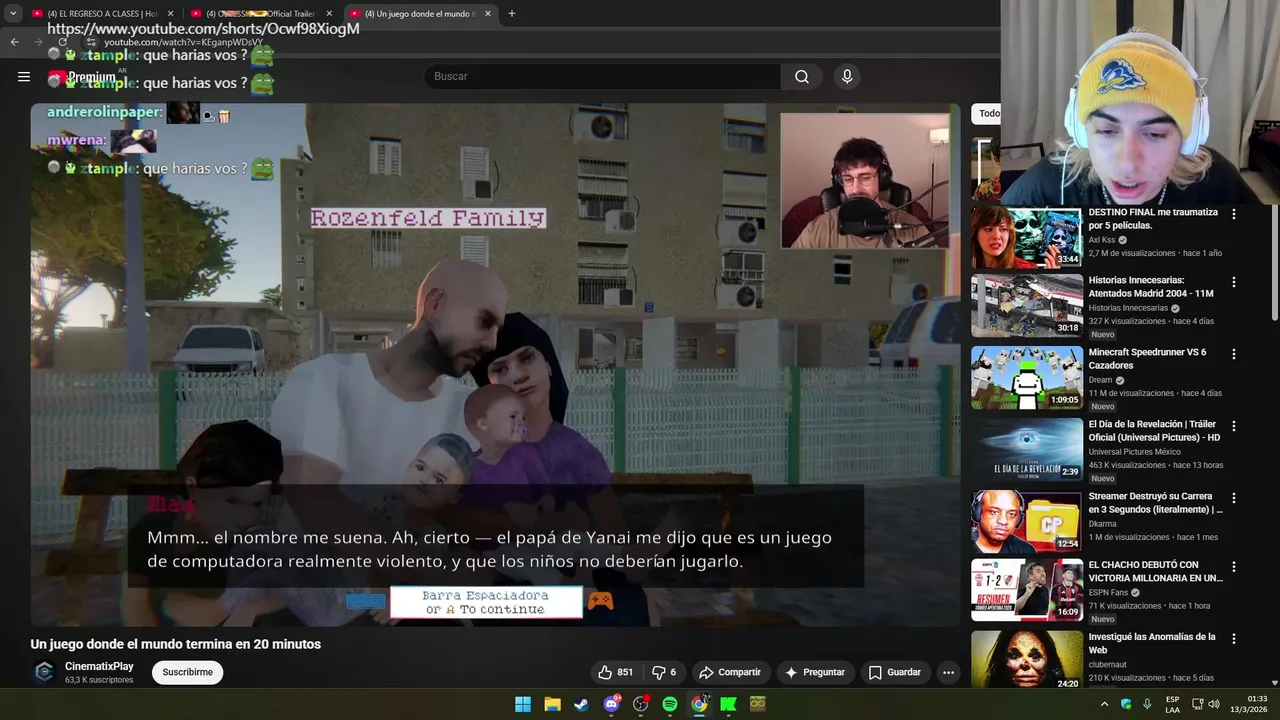Viewport: 1280px width, 720px height.
Task: Open options menu for 'Investigué las Anomalías' video
Action: pos(1233,638)
